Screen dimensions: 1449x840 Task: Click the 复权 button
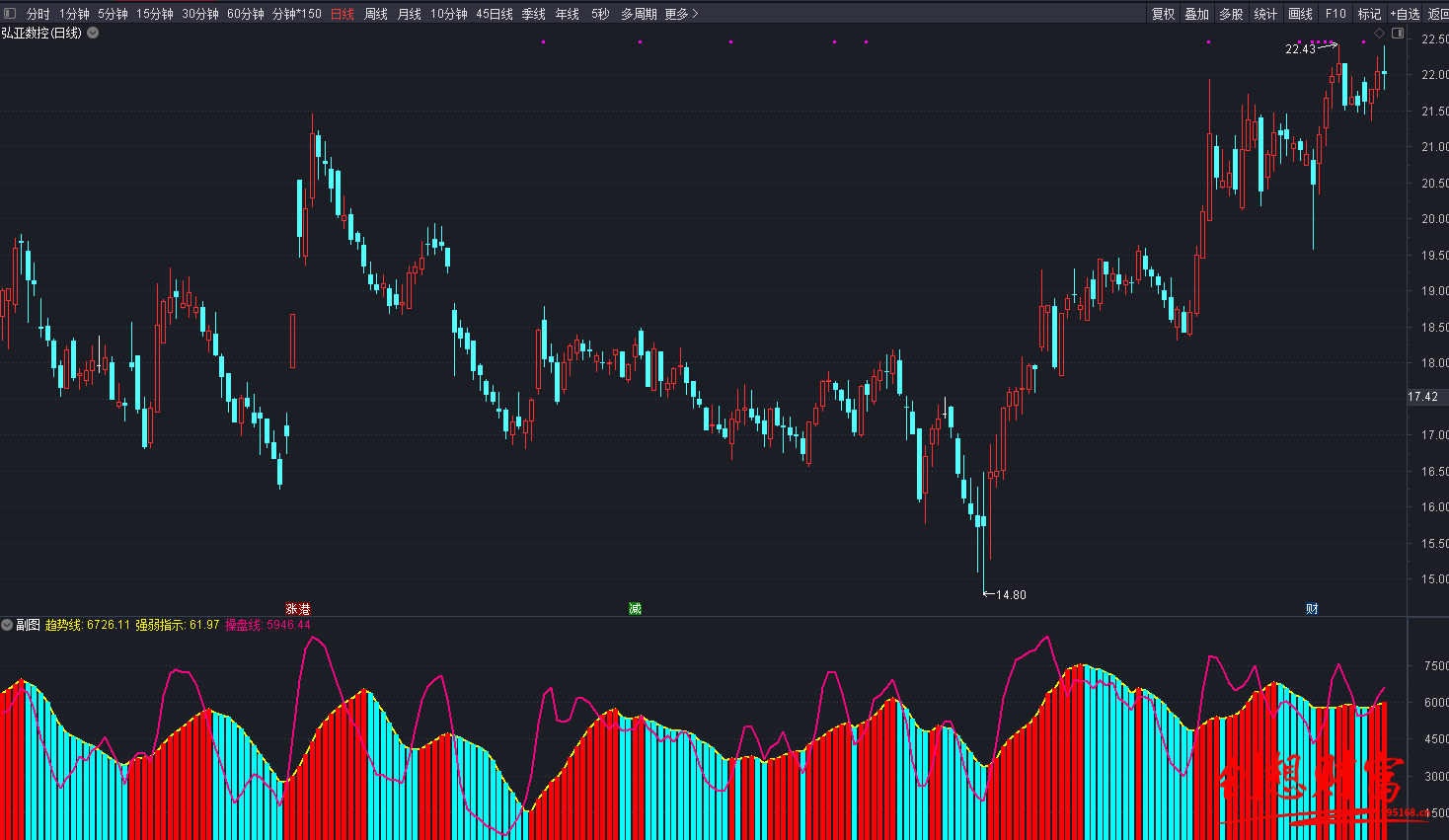click(x=1164, y=14)
